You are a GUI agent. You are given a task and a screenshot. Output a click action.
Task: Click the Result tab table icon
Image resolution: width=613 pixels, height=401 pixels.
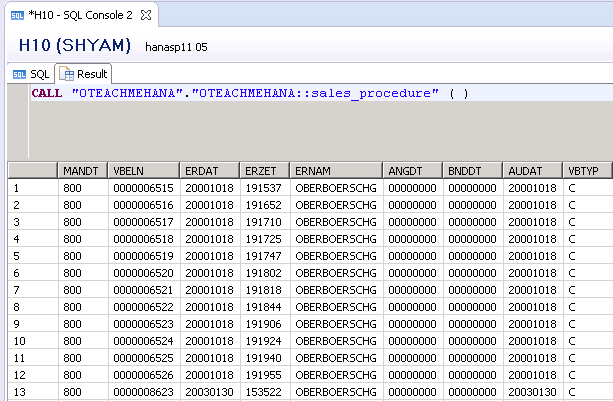pyautogui.click(x=66, y=74)
